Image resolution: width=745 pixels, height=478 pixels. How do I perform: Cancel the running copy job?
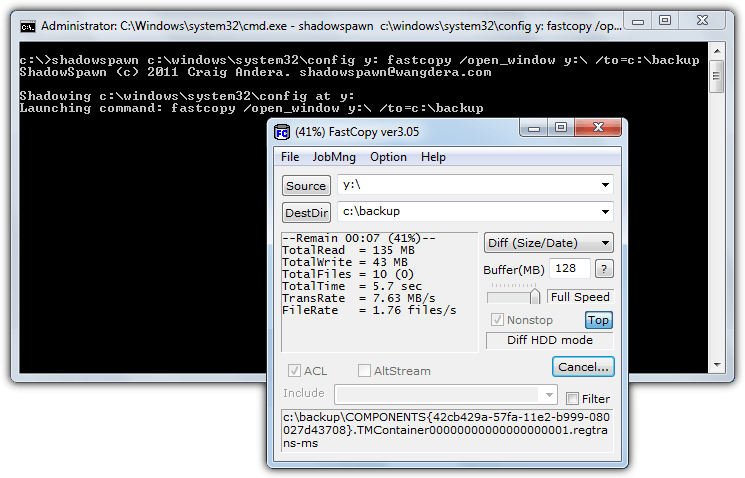pos(583,367)
